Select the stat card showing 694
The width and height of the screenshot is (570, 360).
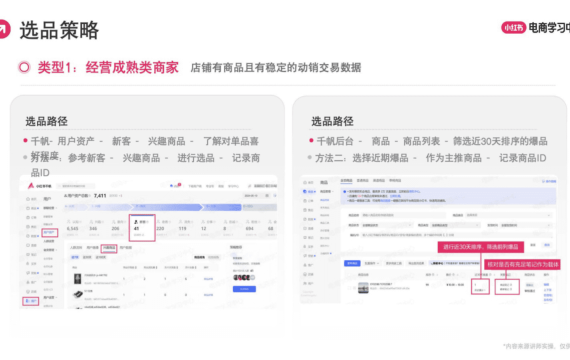[x=253, y=228]
